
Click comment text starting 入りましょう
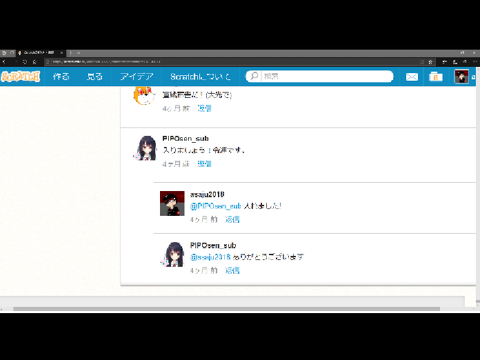(203, 150)
